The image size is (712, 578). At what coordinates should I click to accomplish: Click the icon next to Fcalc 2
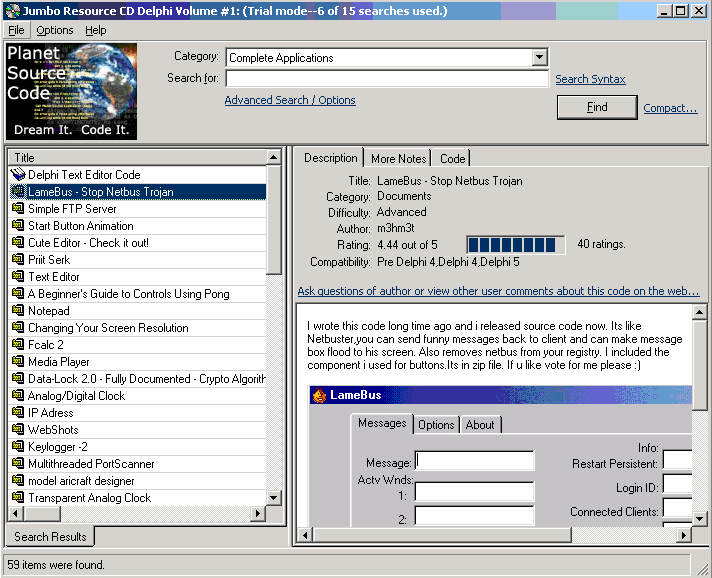(18, 344)
